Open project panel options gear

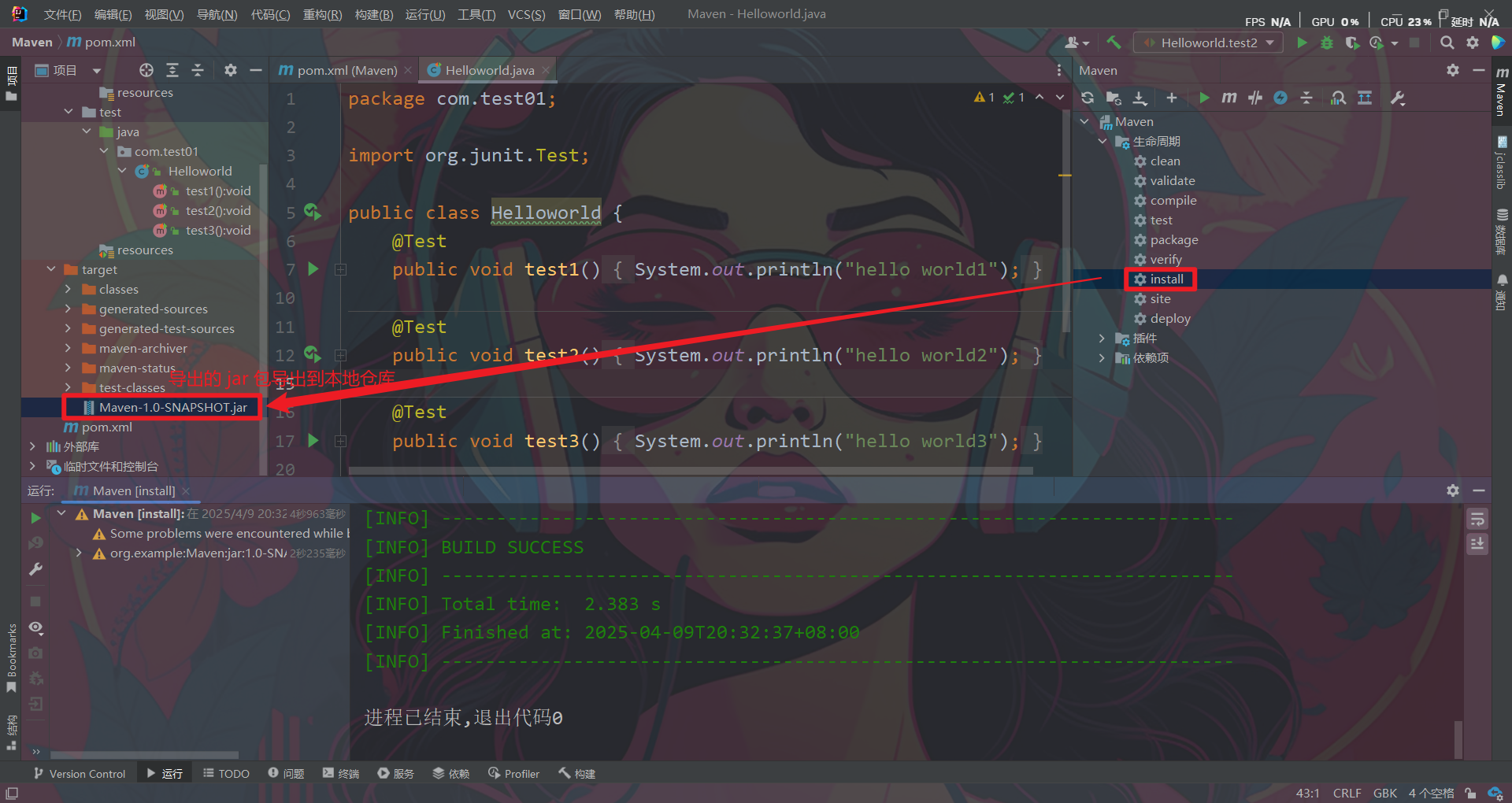tap(230, 70)
